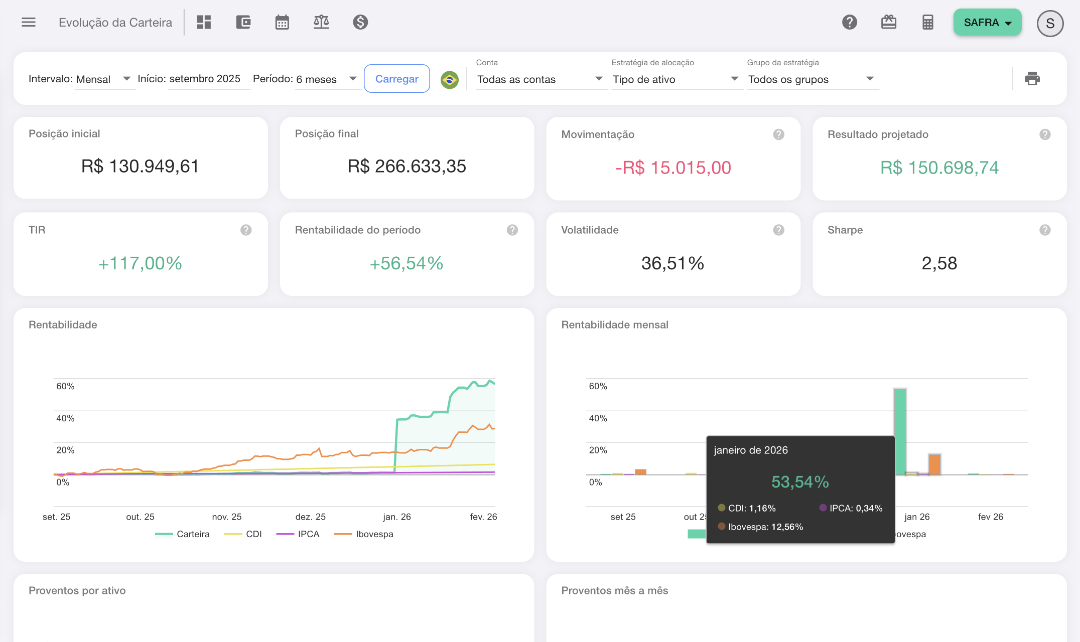Open the Período 6 meses dropdown
Screen dimensions: 1080x642
click(x=327, y=79)
